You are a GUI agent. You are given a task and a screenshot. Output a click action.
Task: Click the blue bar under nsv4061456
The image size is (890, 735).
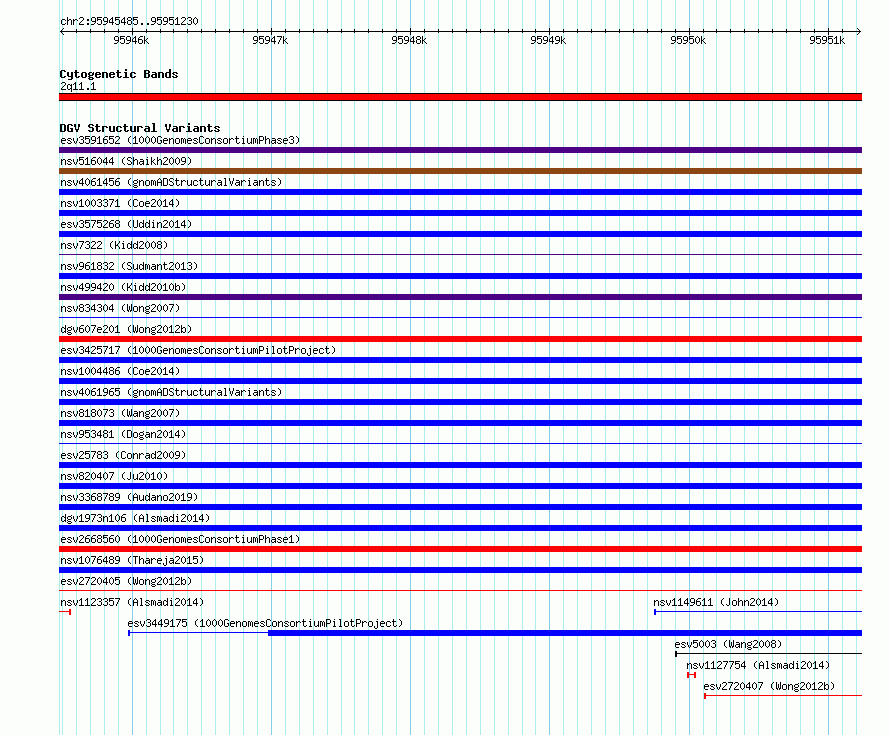pyautogui.click(x=460, y=192)
